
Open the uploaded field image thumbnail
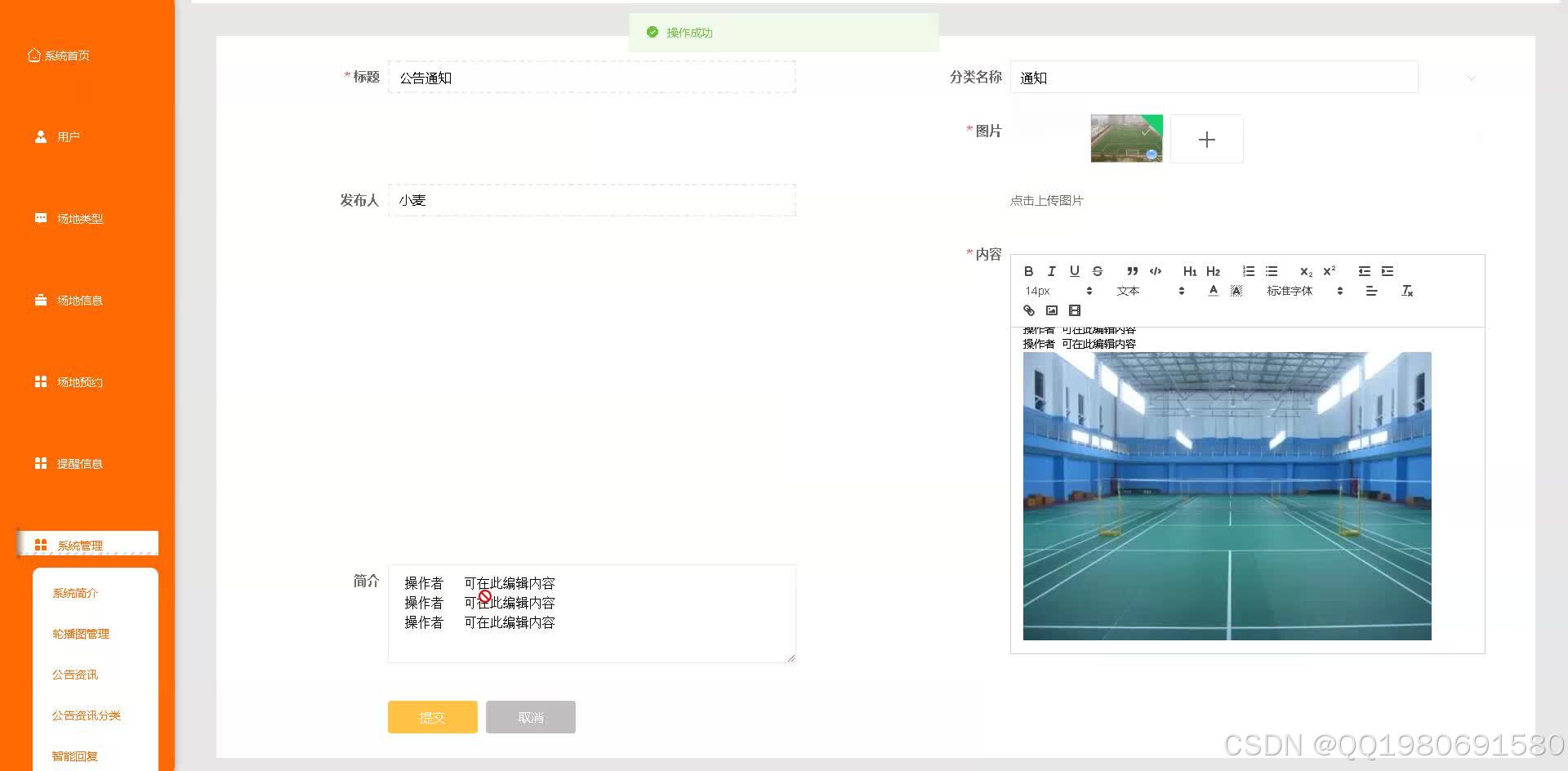1126,138
